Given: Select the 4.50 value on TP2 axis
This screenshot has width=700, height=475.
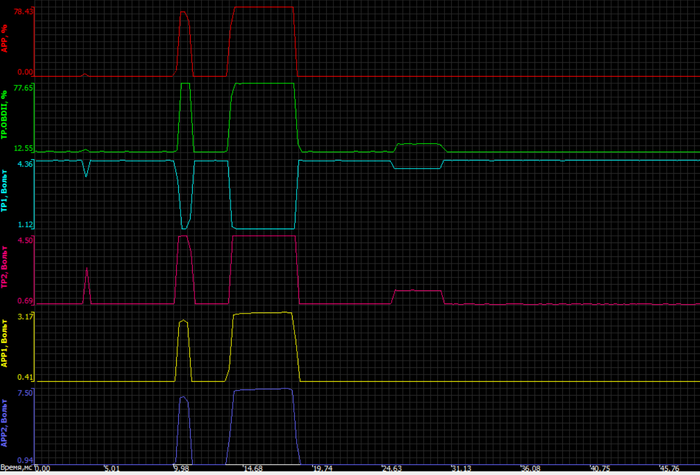Looking at the screenshot, I should [25, 241].
